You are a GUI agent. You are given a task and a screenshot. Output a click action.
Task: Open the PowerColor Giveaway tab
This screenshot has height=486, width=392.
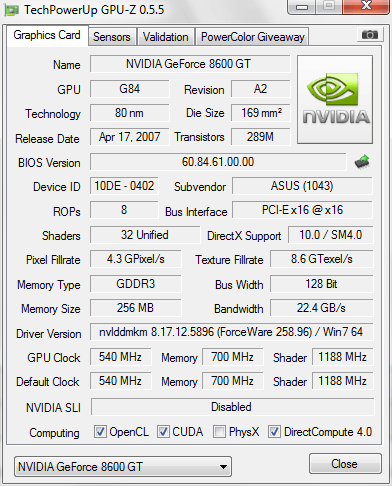(253, 37)
